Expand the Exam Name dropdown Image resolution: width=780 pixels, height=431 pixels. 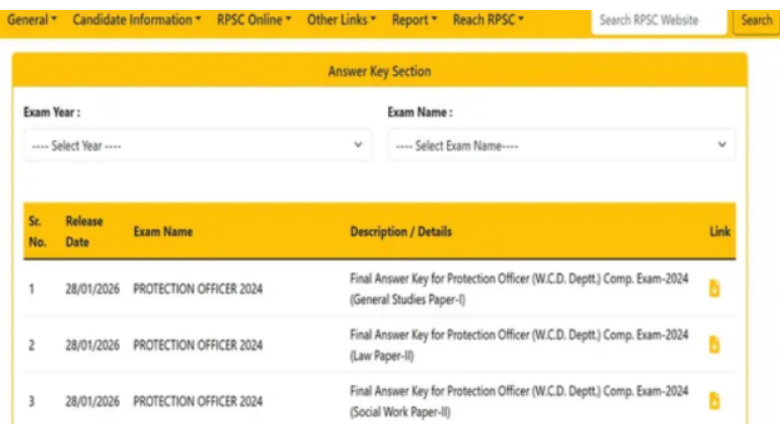pos(561,146)
